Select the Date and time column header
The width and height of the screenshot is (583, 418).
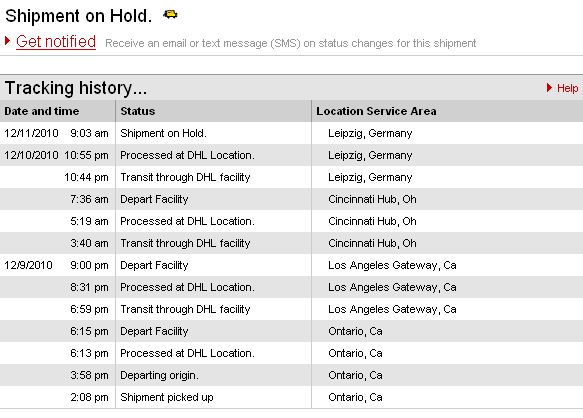(x=42, y=111)
